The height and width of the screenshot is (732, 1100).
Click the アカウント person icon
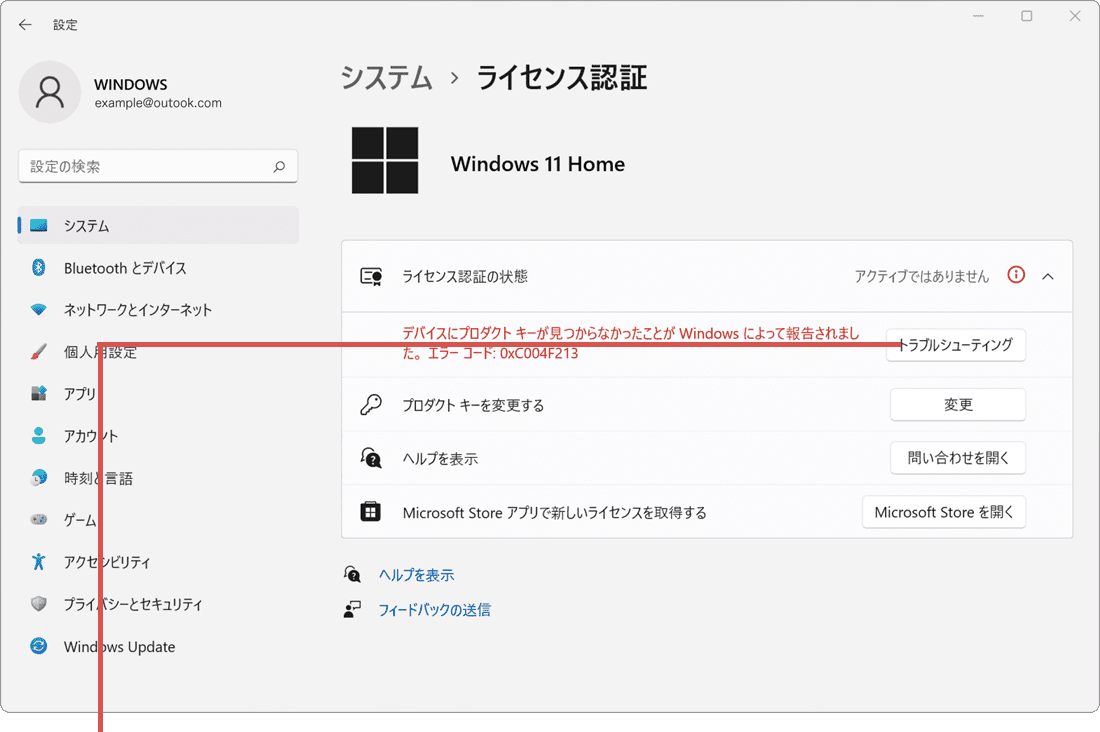pyautogui.click(x=36, y=436)
